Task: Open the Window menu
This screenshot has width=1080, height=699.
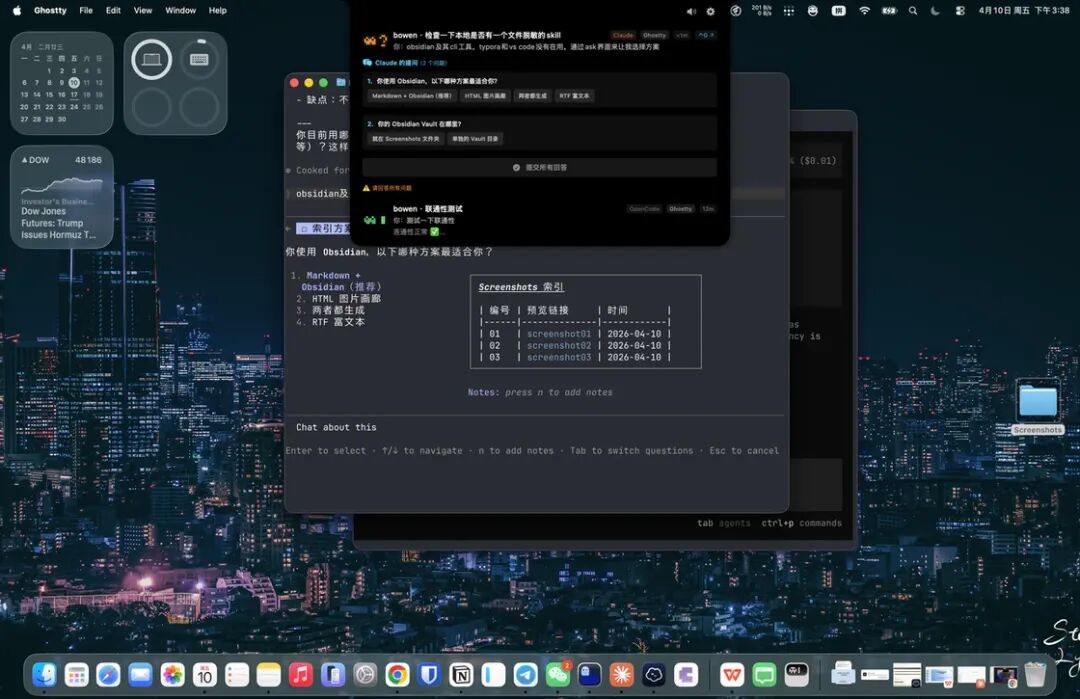Action: [180, 10]
